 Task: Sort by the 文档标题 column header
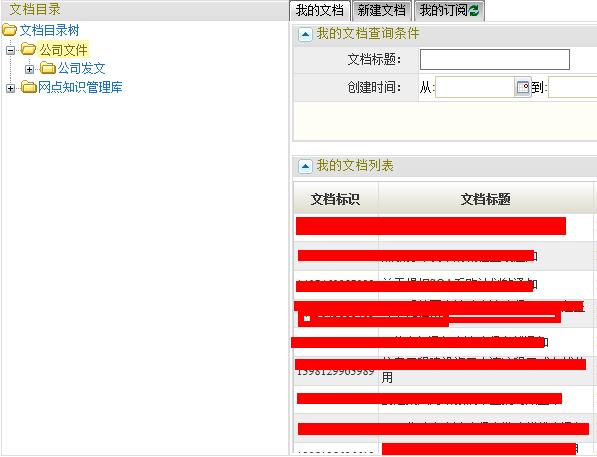[x=485, y=199]
